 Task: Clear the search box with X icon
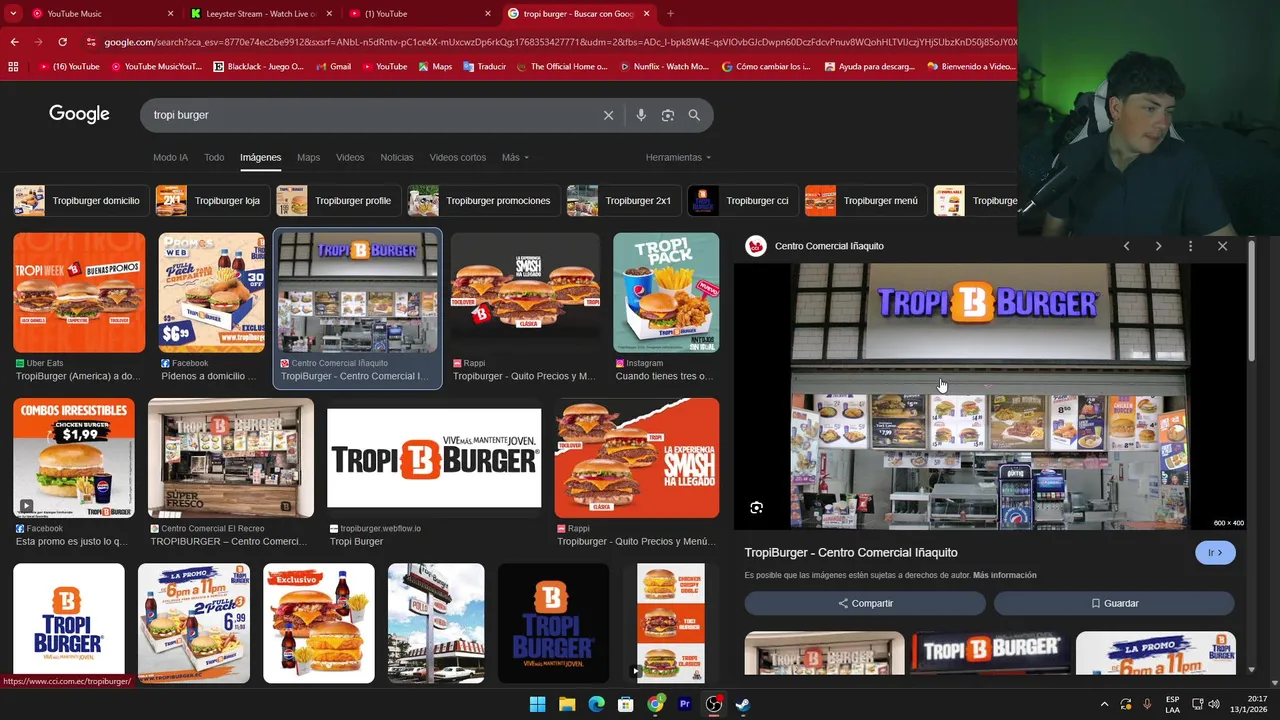pos(608,115)
